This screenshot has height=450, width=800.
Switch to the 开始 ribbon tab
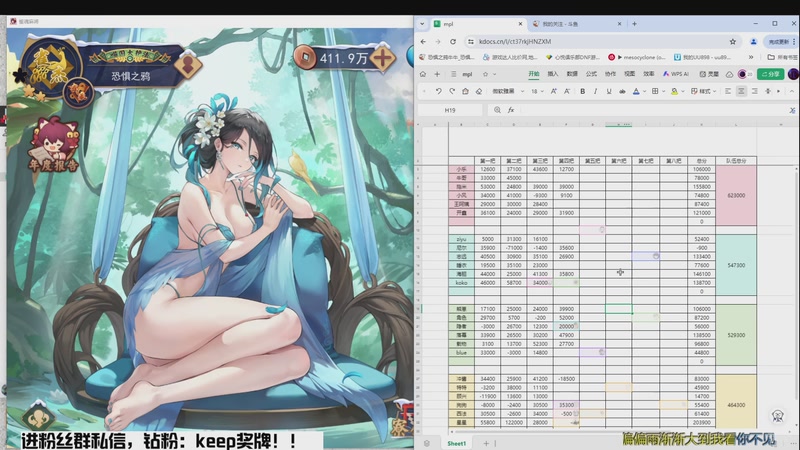coord(534,74)
